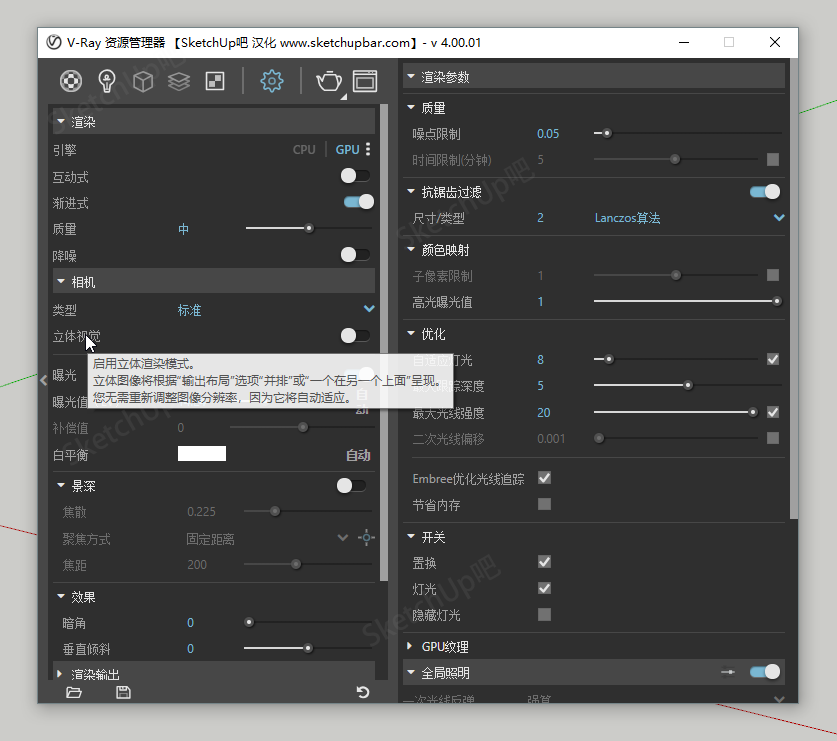Open the Materials editor icon

coord(71,82)
